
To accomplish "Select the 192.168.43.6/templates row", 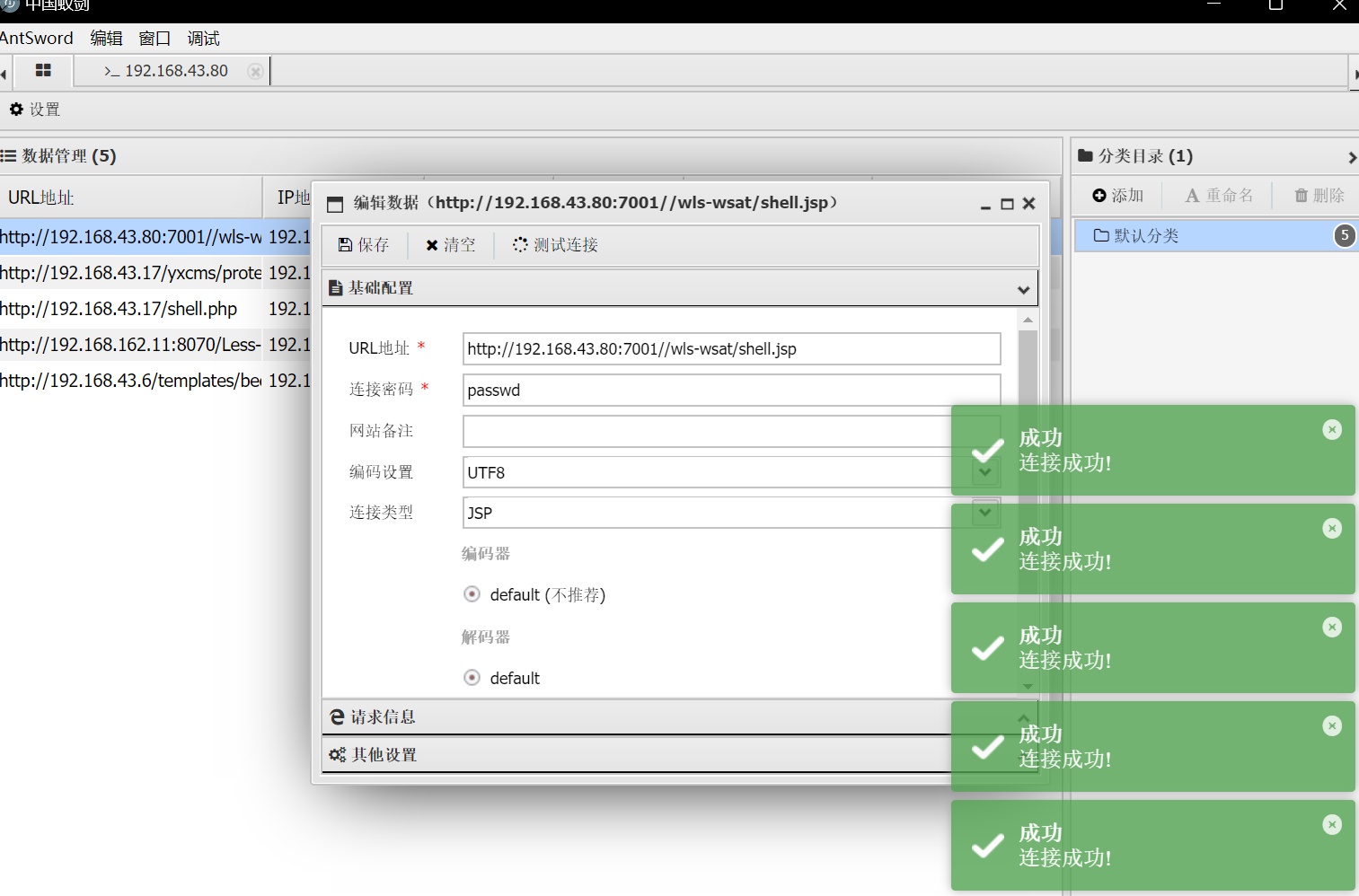I will pyautogui.click(x=155, y=381).
